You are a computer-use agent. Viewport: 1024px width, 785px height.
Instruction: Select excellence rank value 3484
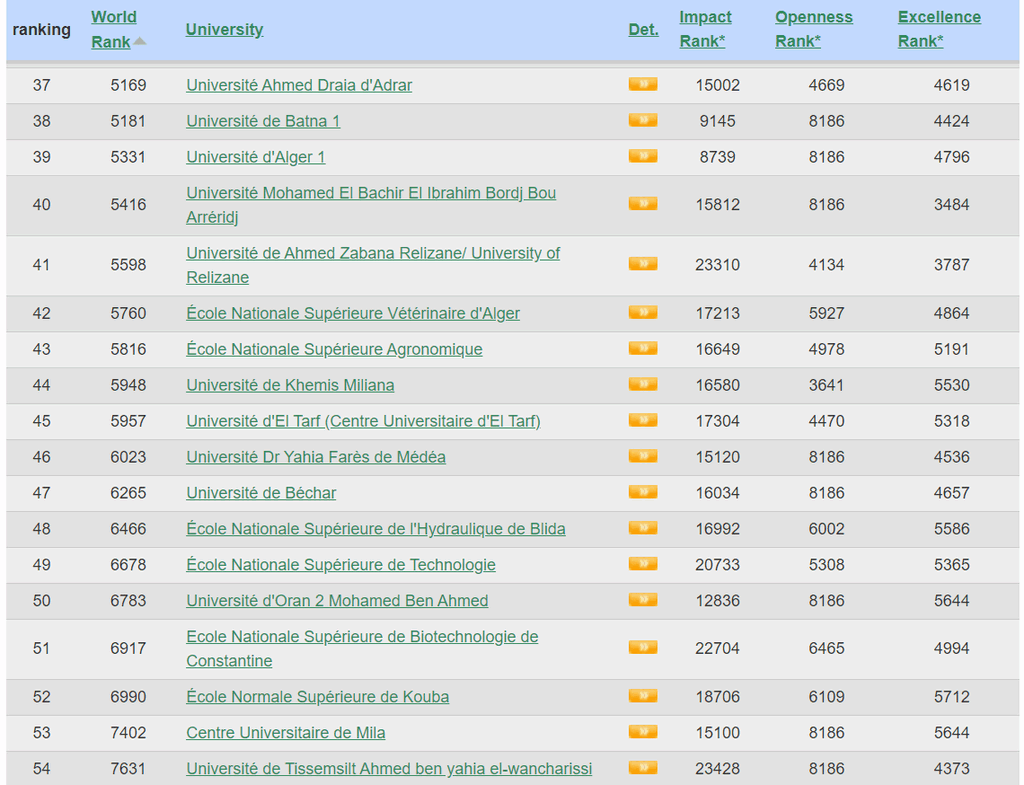click(x=952, y=204)
